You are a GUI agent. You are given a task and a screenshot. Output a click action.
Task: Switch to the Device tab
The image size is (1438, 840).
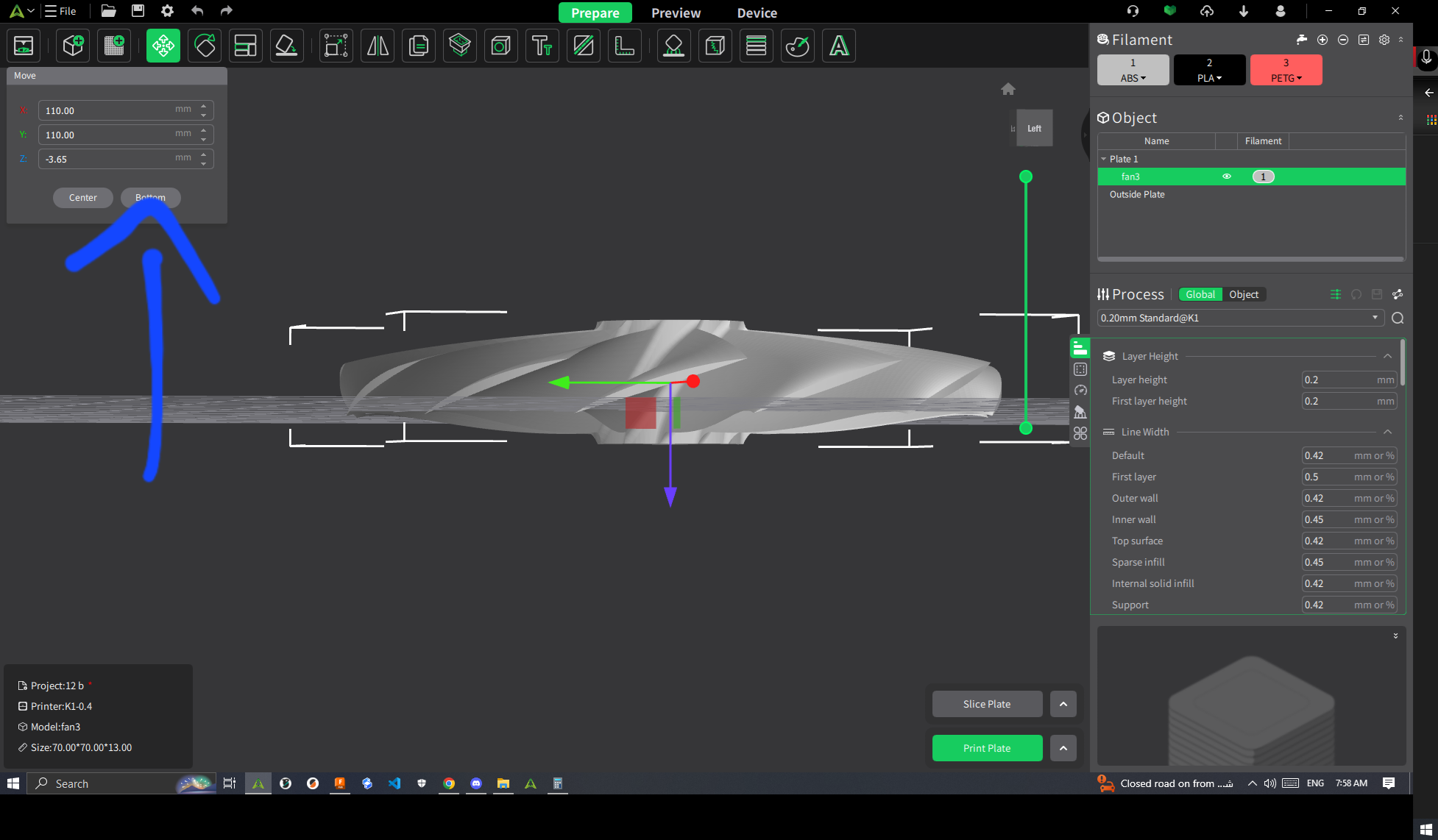click(757, 13)
